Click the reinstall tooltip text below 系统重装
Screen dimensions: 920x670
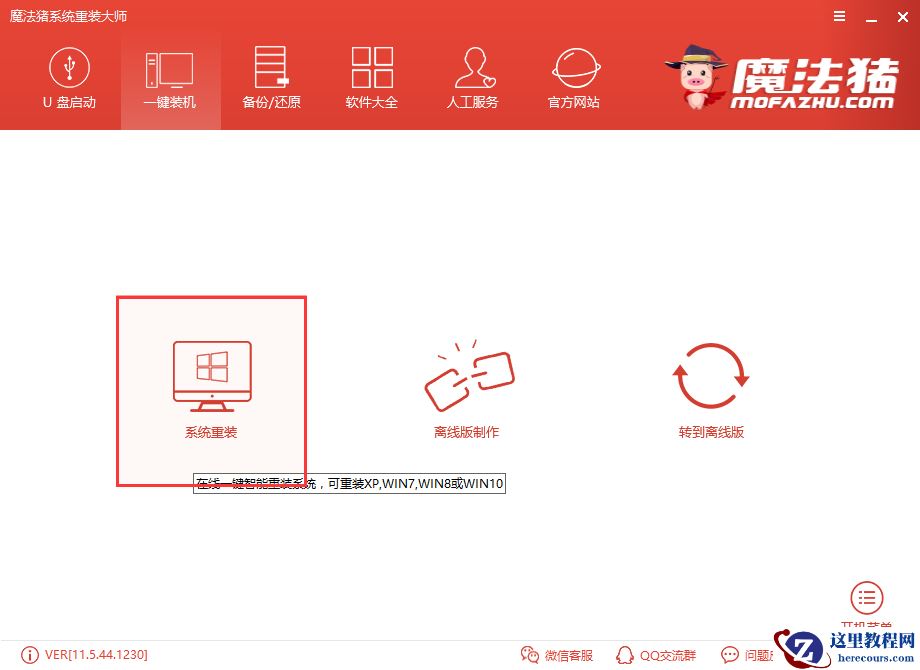[349, 483]
